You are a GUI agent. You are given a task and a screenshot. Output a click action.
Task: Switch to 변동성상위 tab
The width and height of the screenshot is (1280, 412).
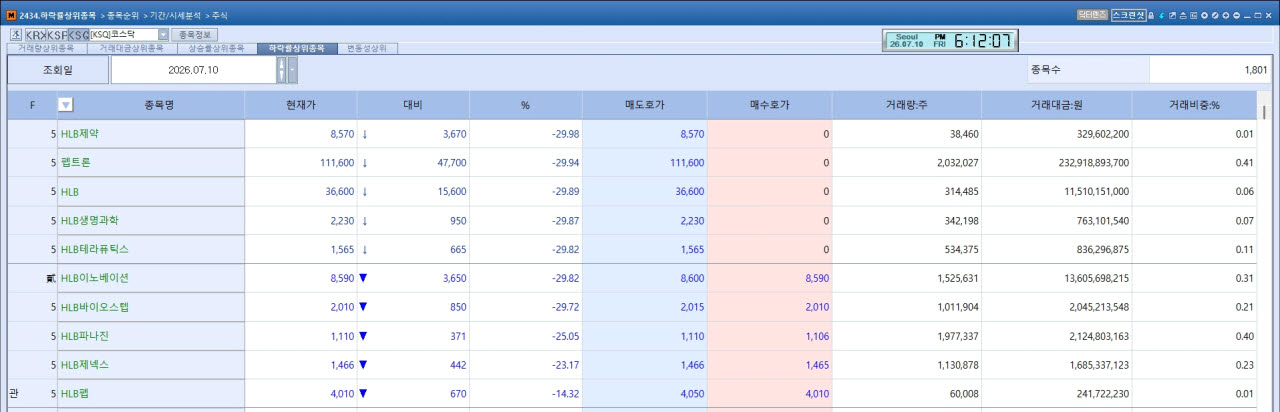click(x=367, y=48)
